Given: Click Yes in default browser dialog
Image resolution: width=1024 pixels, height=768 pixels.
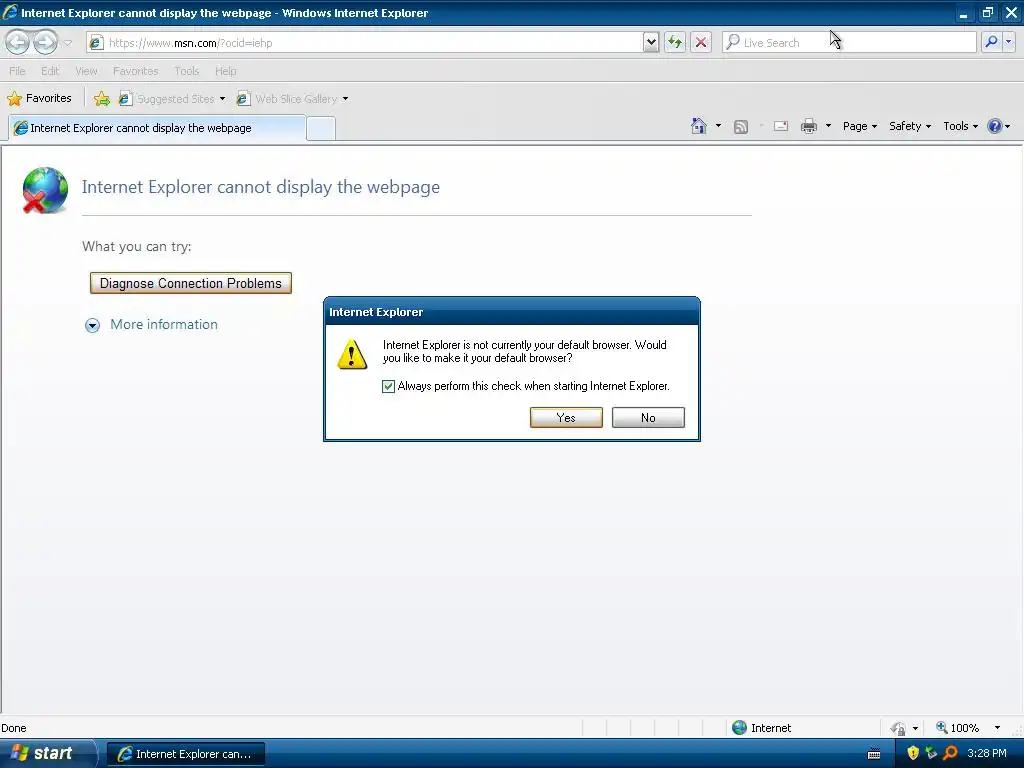Looking at the screenshot, I should coord(566,418).
